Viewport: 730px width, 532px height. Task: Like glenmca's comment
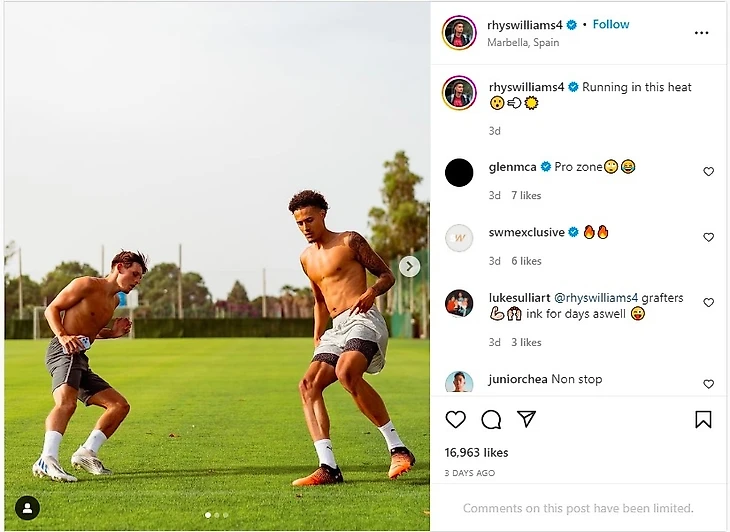(708, 172)
